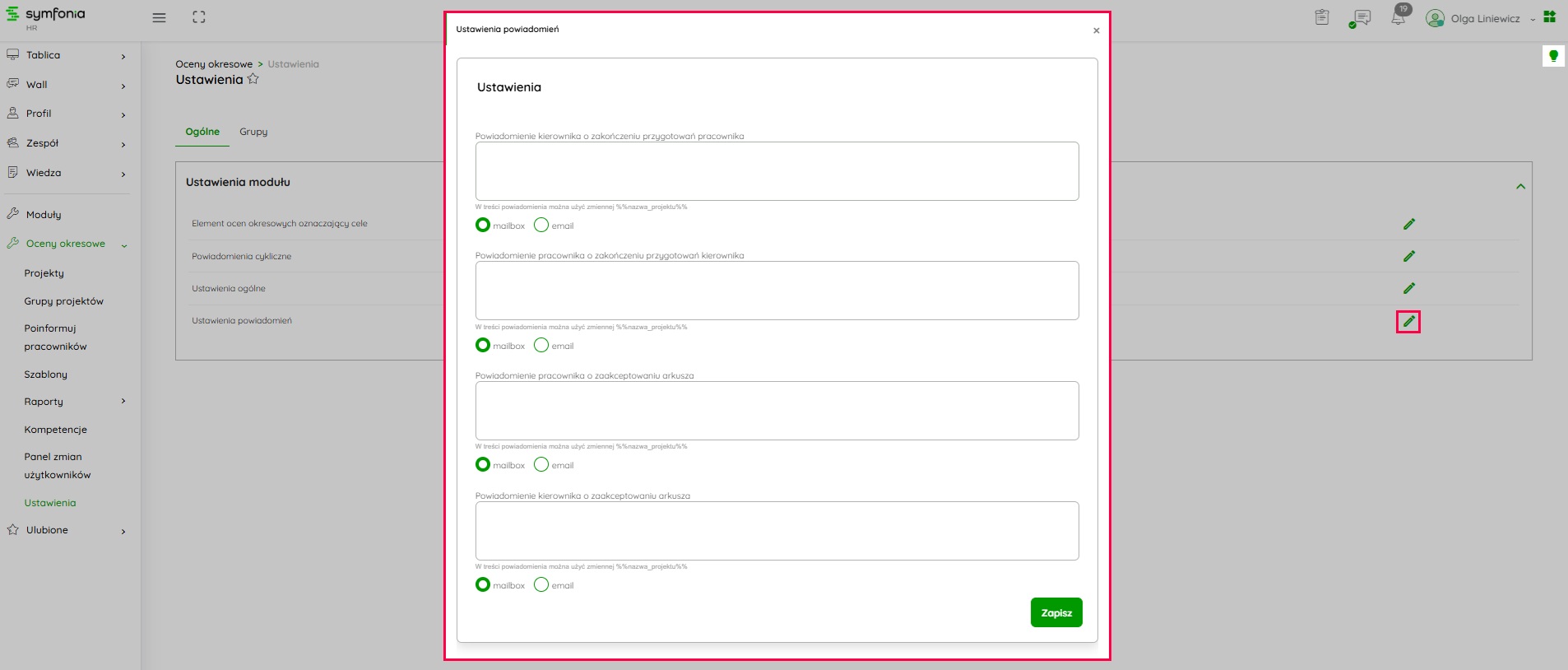This screenshot has height=670, width=1568.
Task: Select email for Powiadomienie pracownika o zaakceptowaniu arkusza
Action: (x=541, y=464)
